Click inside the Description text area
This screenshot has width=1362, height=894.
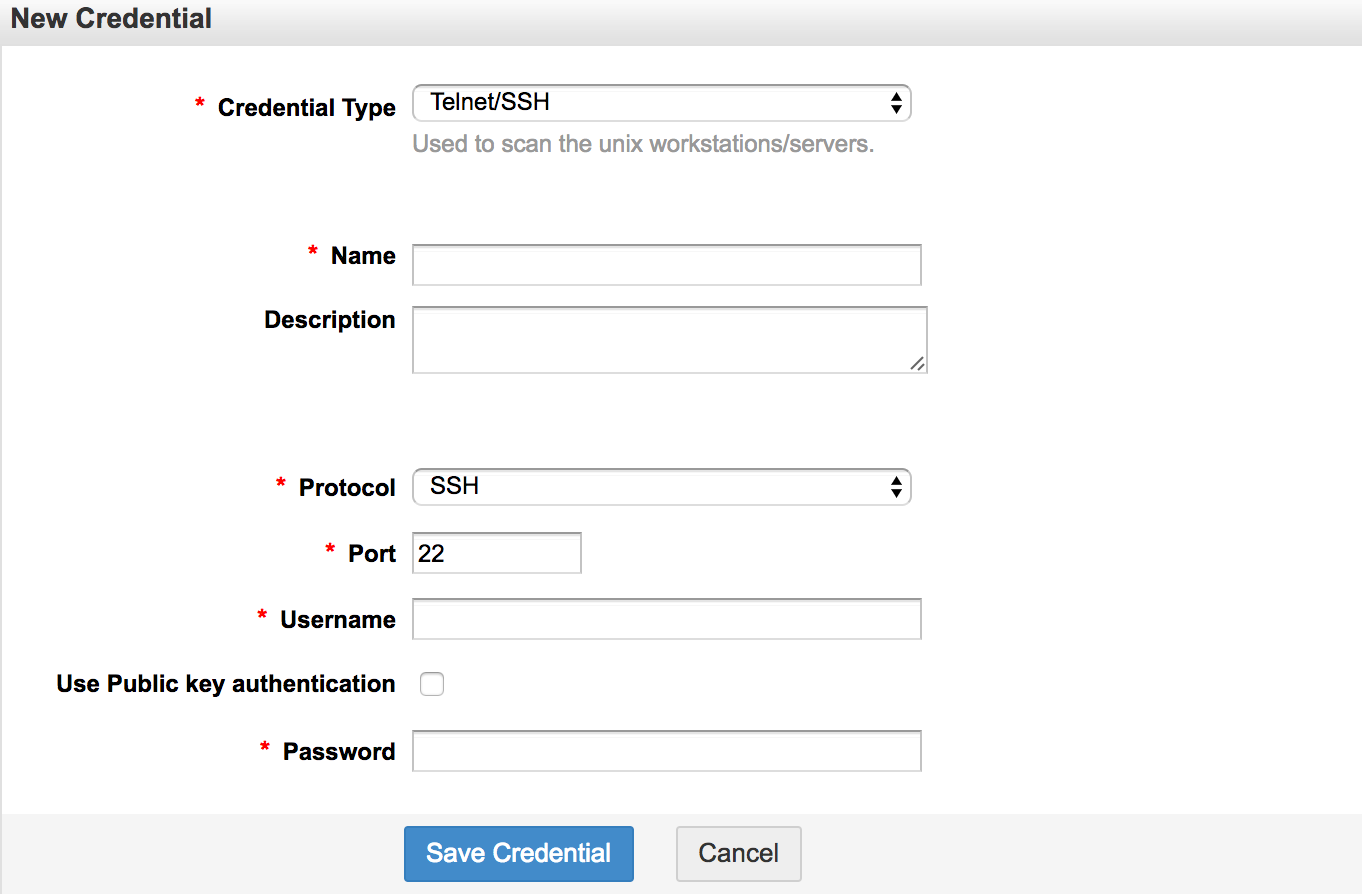(x=668, y=339)
